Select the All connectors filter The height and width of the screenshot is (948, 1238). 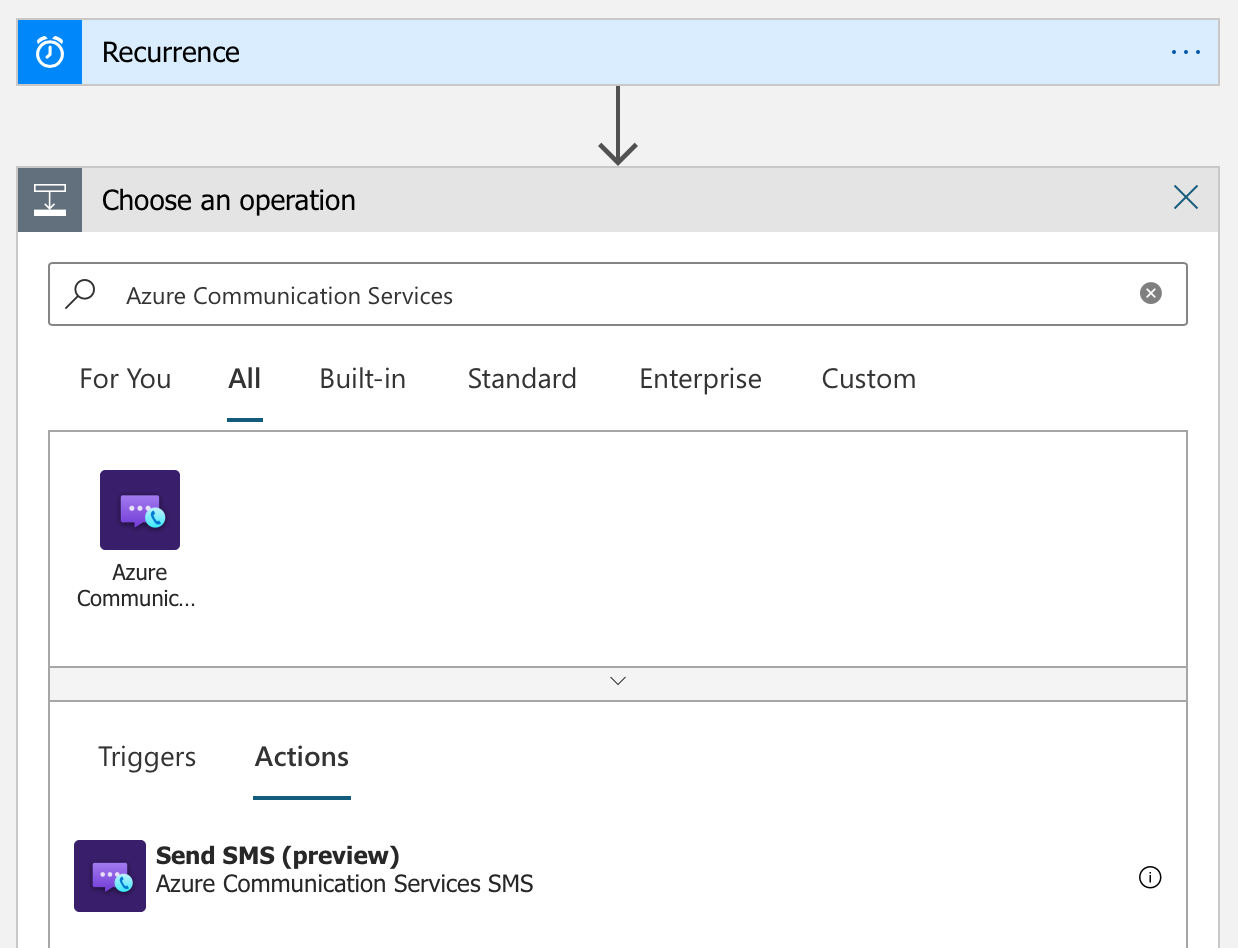click(244, 379)
